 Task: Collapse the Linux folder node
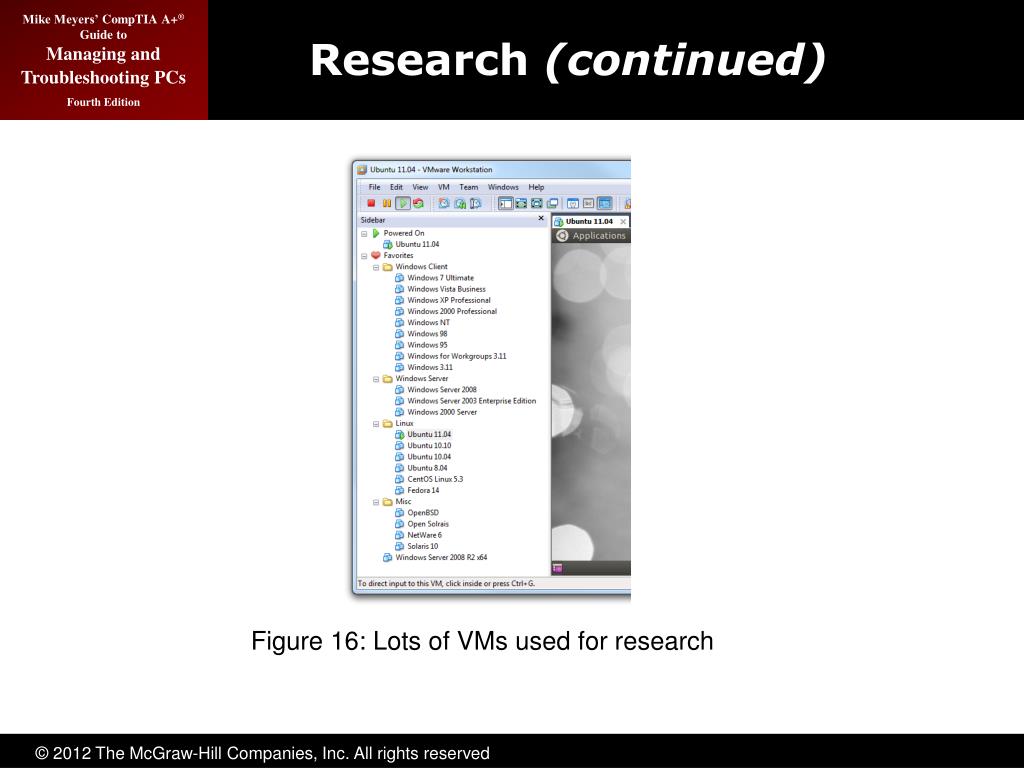[376, 424]
